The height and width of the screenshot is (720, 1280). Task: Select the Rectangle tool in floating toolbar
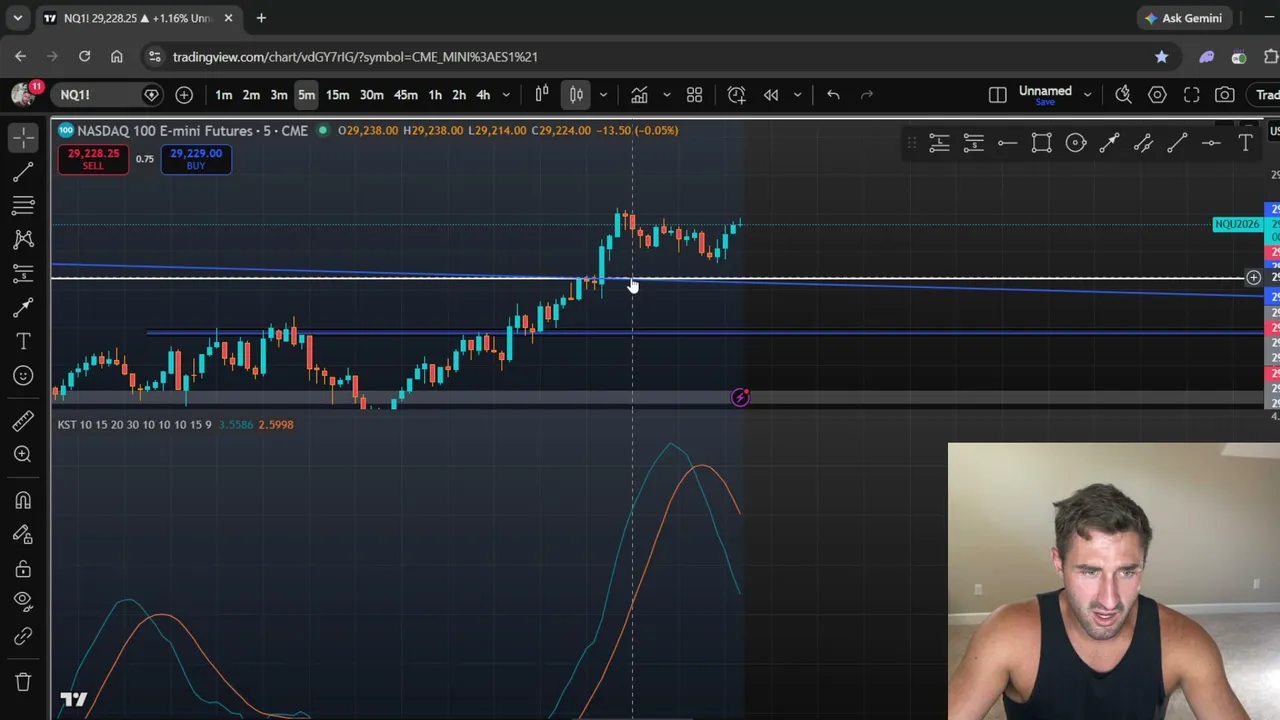1041,144
